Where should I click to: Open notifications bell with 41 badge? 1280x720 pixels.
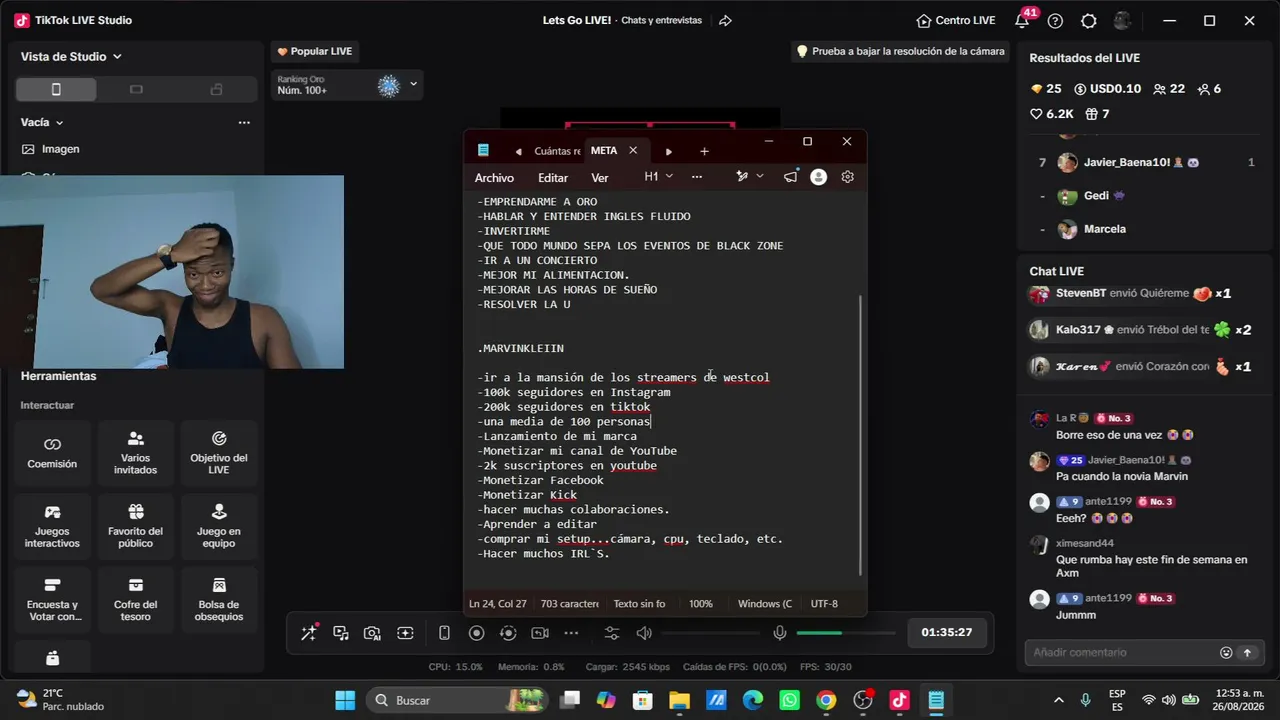tap(1024, 19)
